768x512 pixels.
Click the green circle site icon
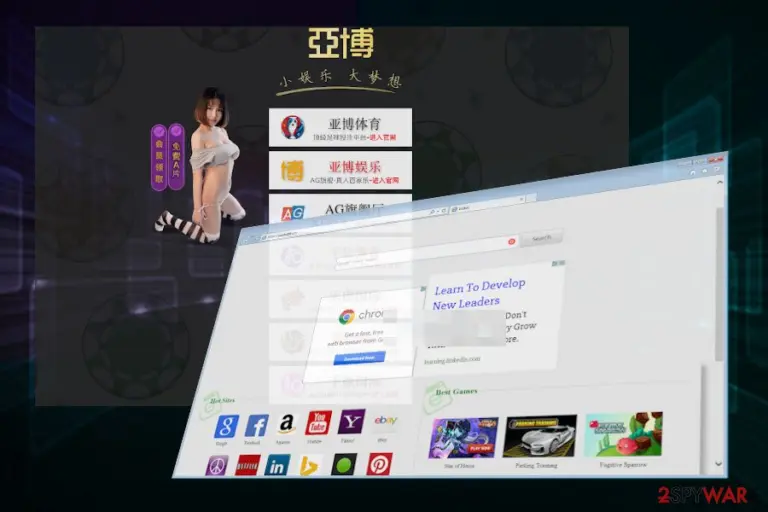click(344, 464)
